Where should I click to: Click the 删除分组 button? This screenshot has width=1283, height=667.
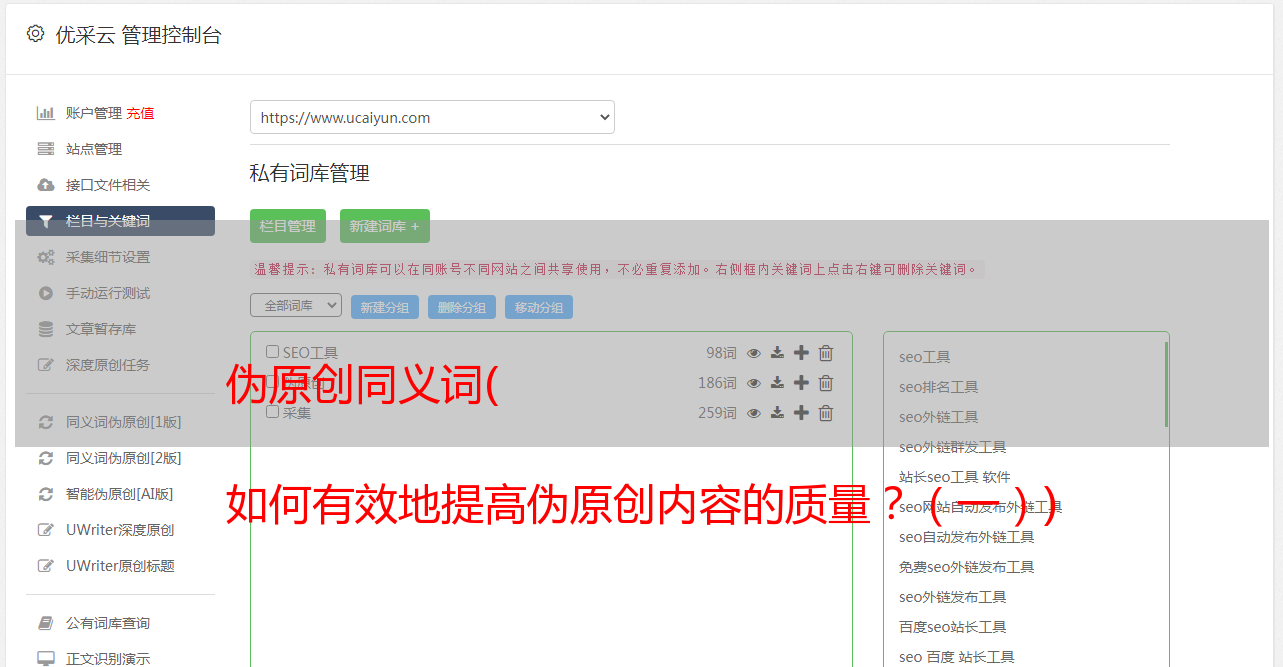(462, 308)
